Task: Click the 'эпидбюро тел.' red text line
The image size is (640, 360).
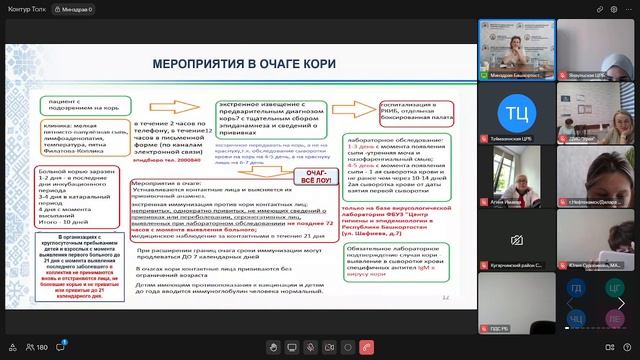Action: click(167, 160)
